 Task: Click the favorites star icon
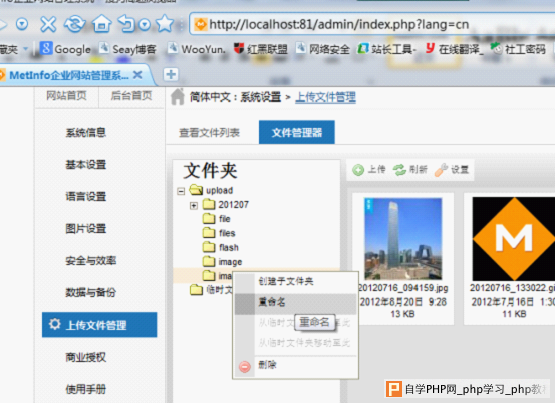point(165,24)
